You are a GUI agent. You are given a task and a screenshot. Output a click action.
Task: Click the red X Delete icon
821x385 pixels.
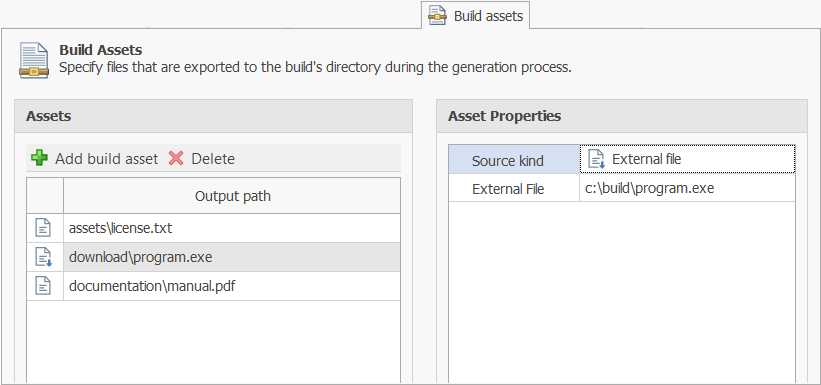tap(176, 158)
